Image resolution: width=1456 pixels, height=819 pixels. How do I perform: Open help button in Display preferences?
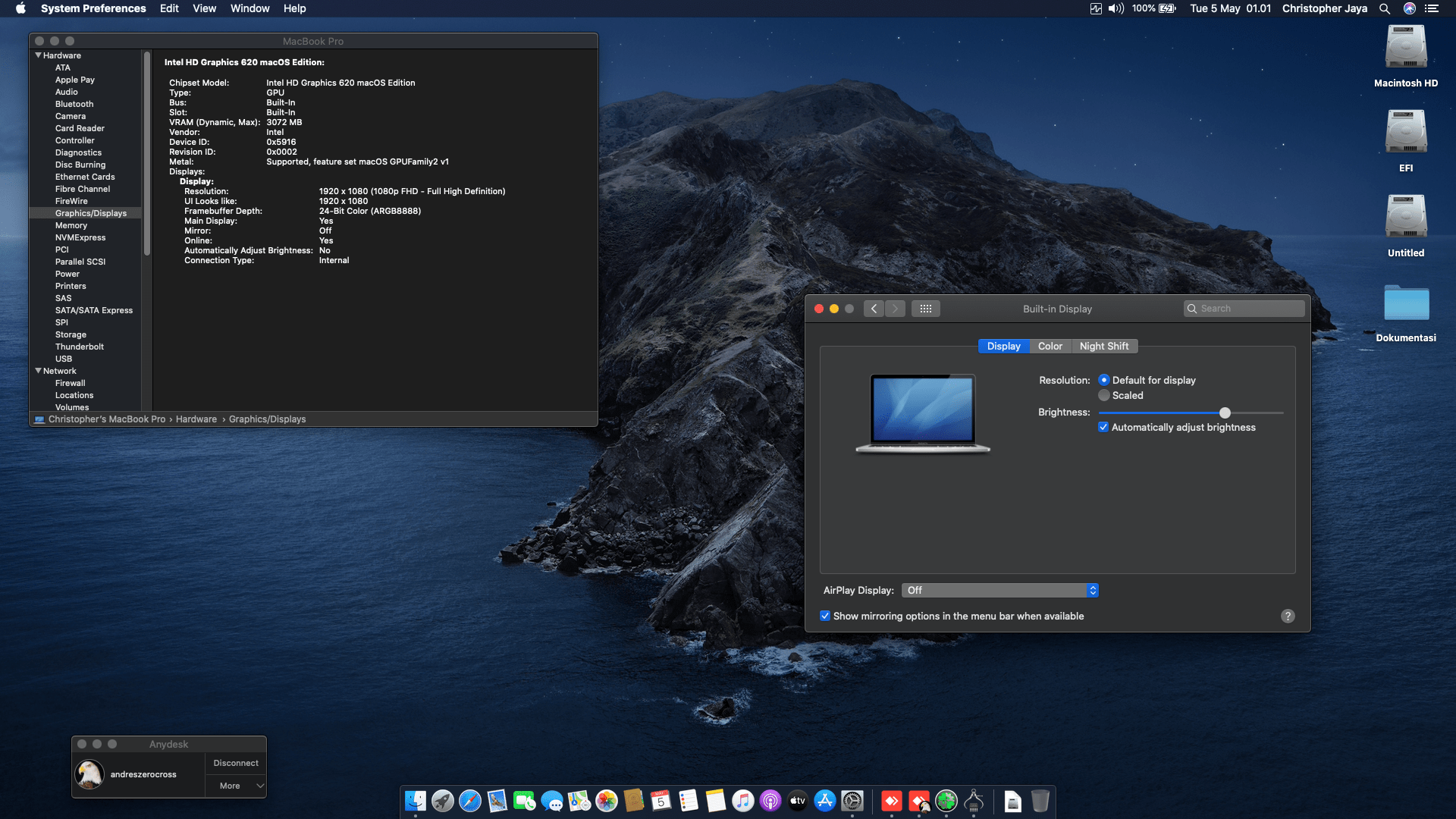(x=1288, y=616)
